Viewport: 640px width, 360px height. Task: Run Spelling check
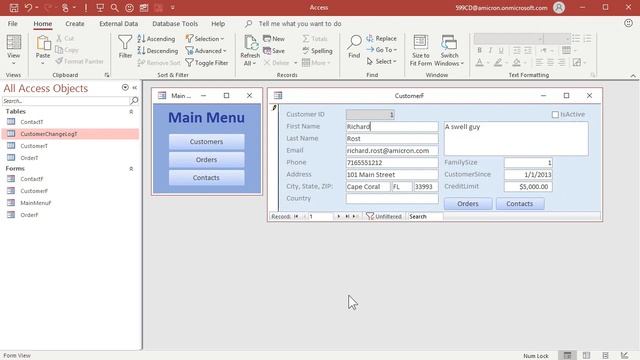[318, 51]
